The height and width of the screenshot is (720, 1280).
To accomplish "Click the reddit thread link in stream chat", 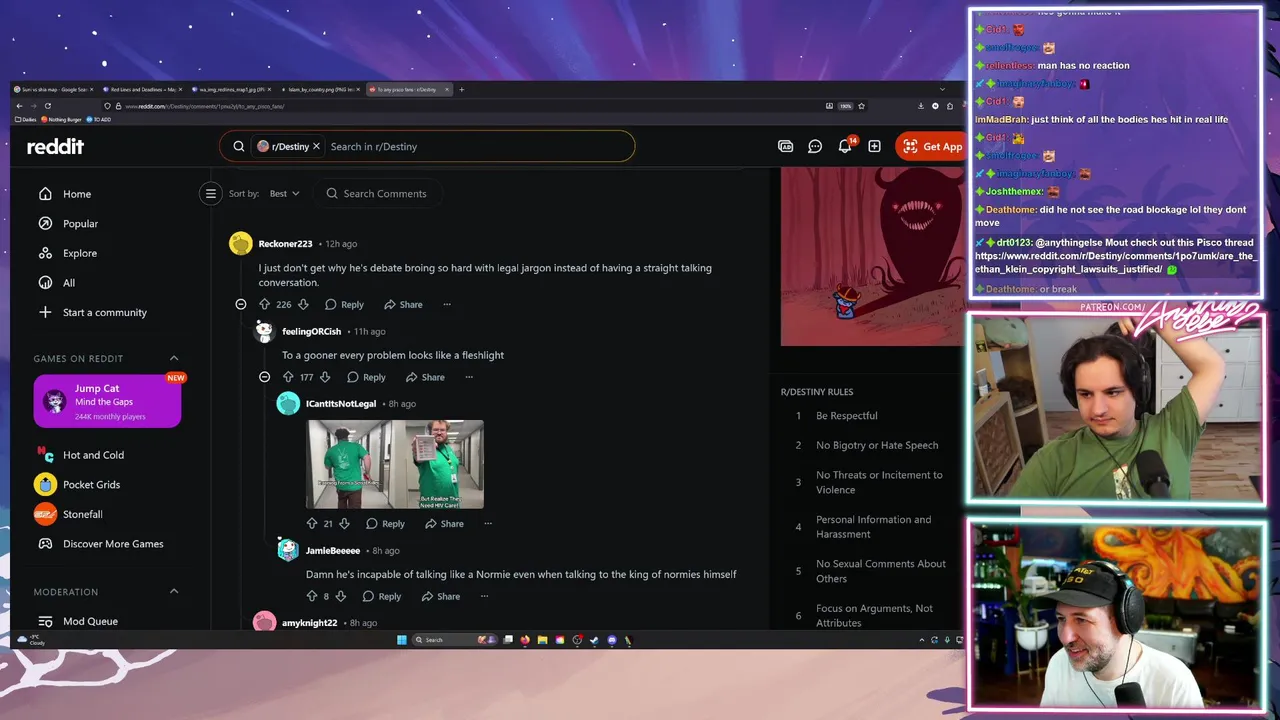I will (x=1115, y=262).
